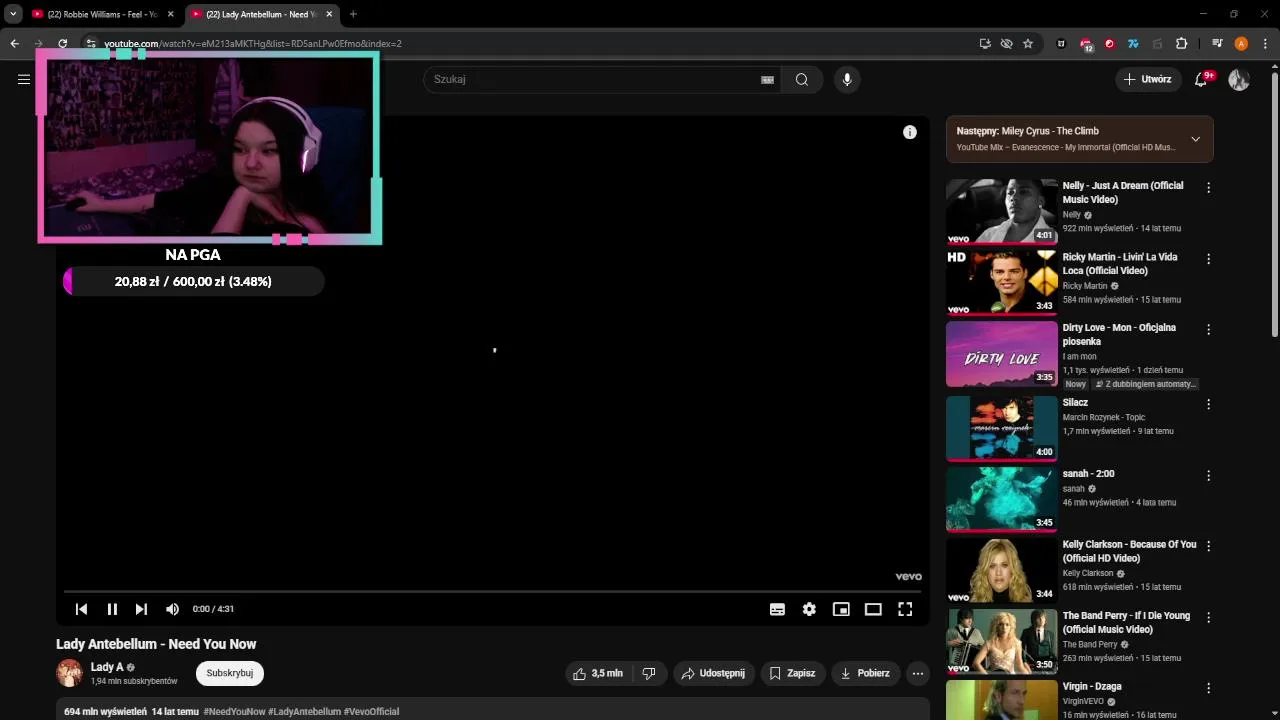
Task: Open options menu for Silacz video
Action: pyautogui.click(x=1208, y=405)
